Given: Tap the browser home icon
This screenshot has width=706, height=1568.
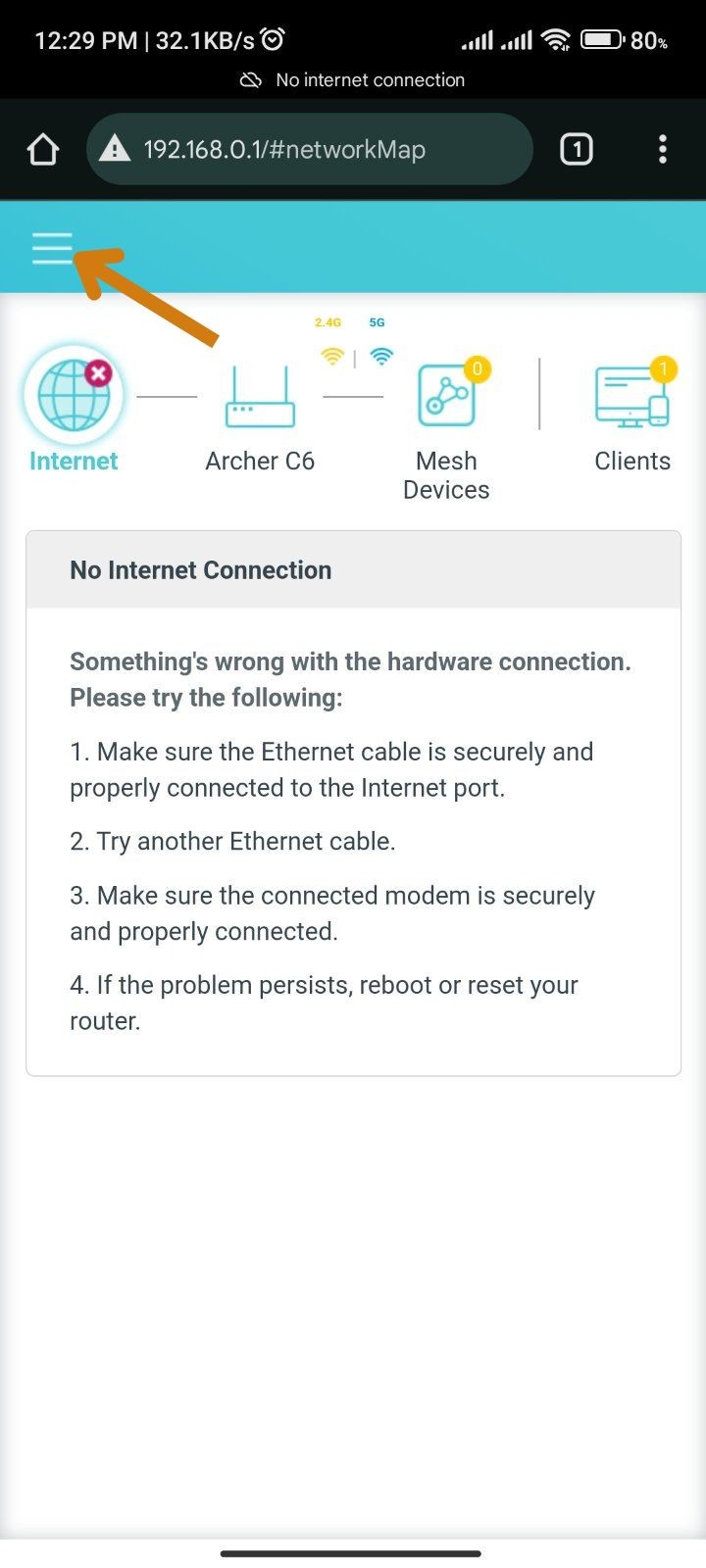Looking at the screenshot, I should point(43,150).
